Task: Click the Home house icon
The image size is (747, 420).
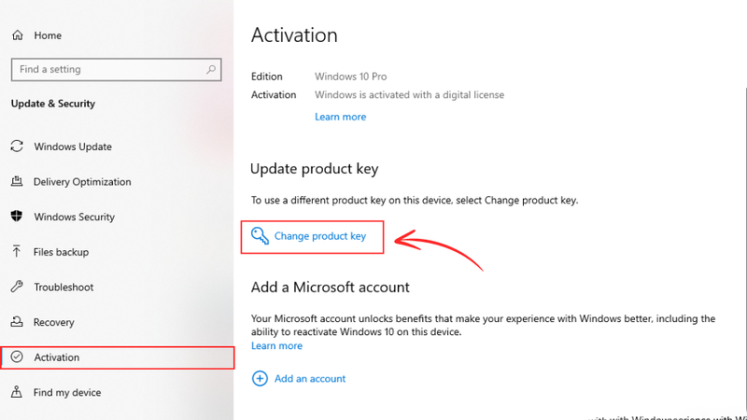Action: coord(17,35)
